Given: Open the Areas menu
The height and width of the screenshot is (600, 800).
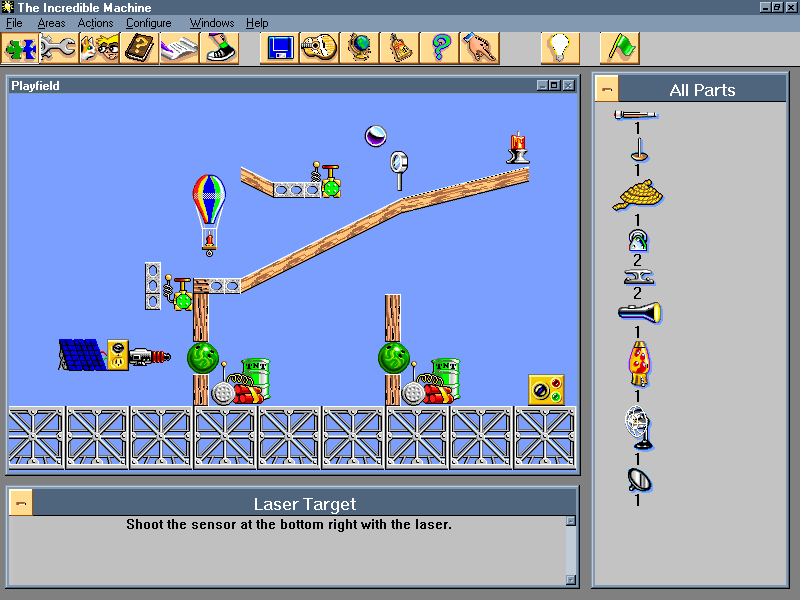Looking at the screenshot, I should pyautogui.click(x=51, y=23).
